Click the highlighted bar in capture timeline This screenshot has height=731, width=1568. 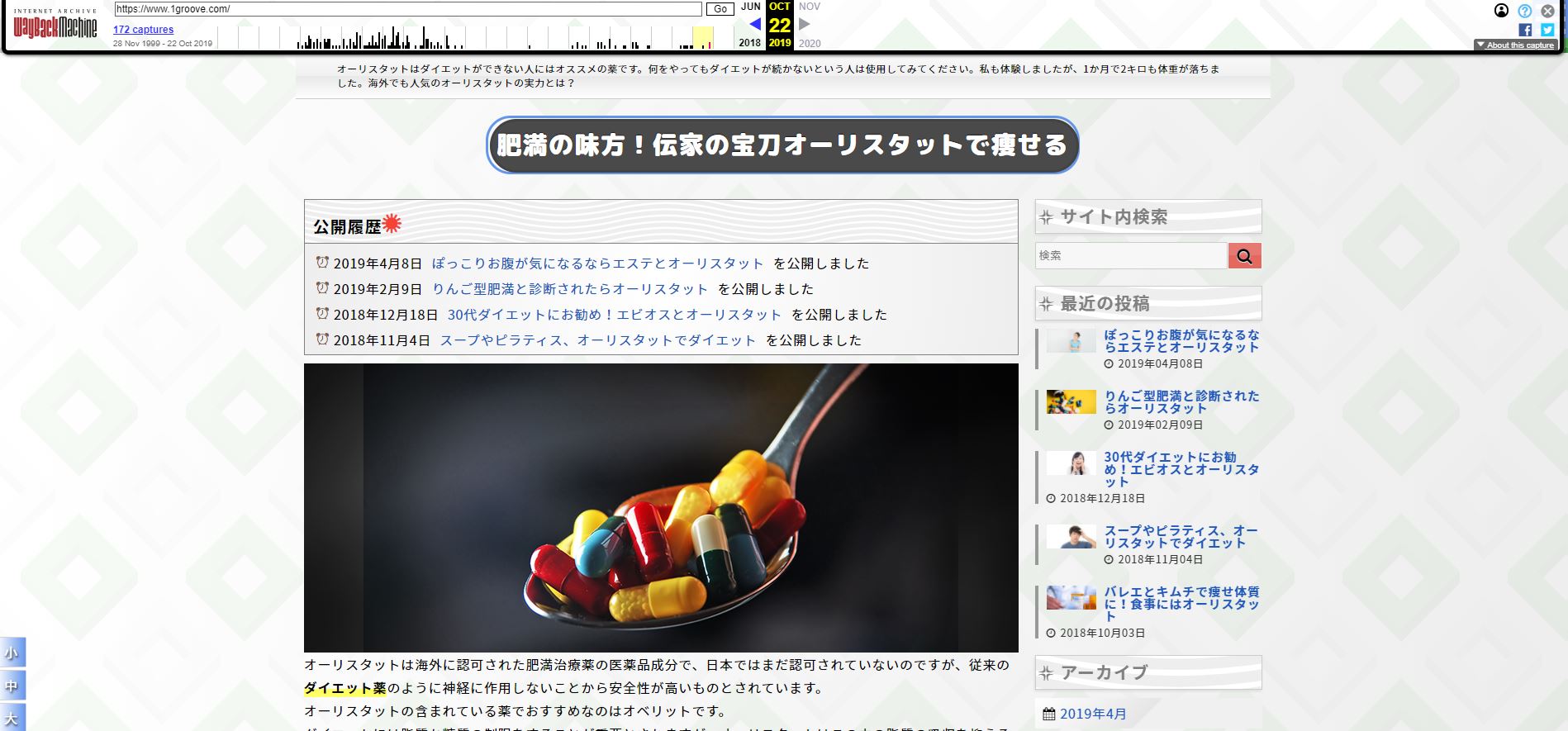[x=703, y=38]
